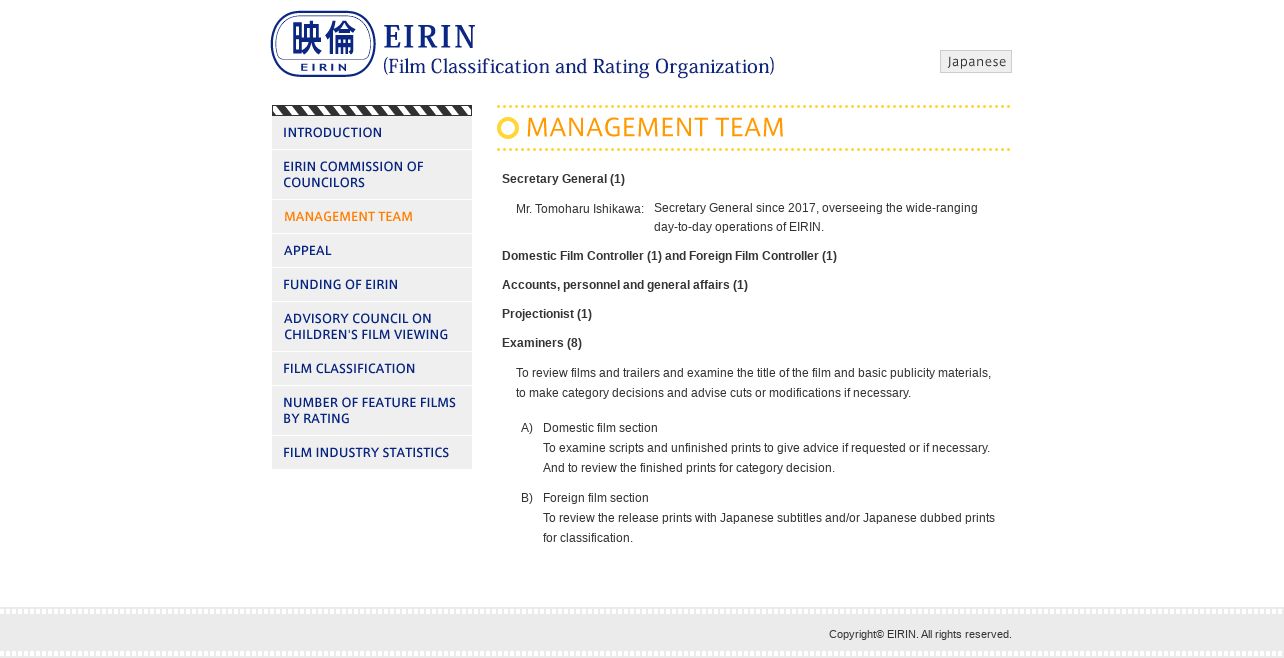Select the Domestic film section item
1284x658 pixels.
click(600, 428)
